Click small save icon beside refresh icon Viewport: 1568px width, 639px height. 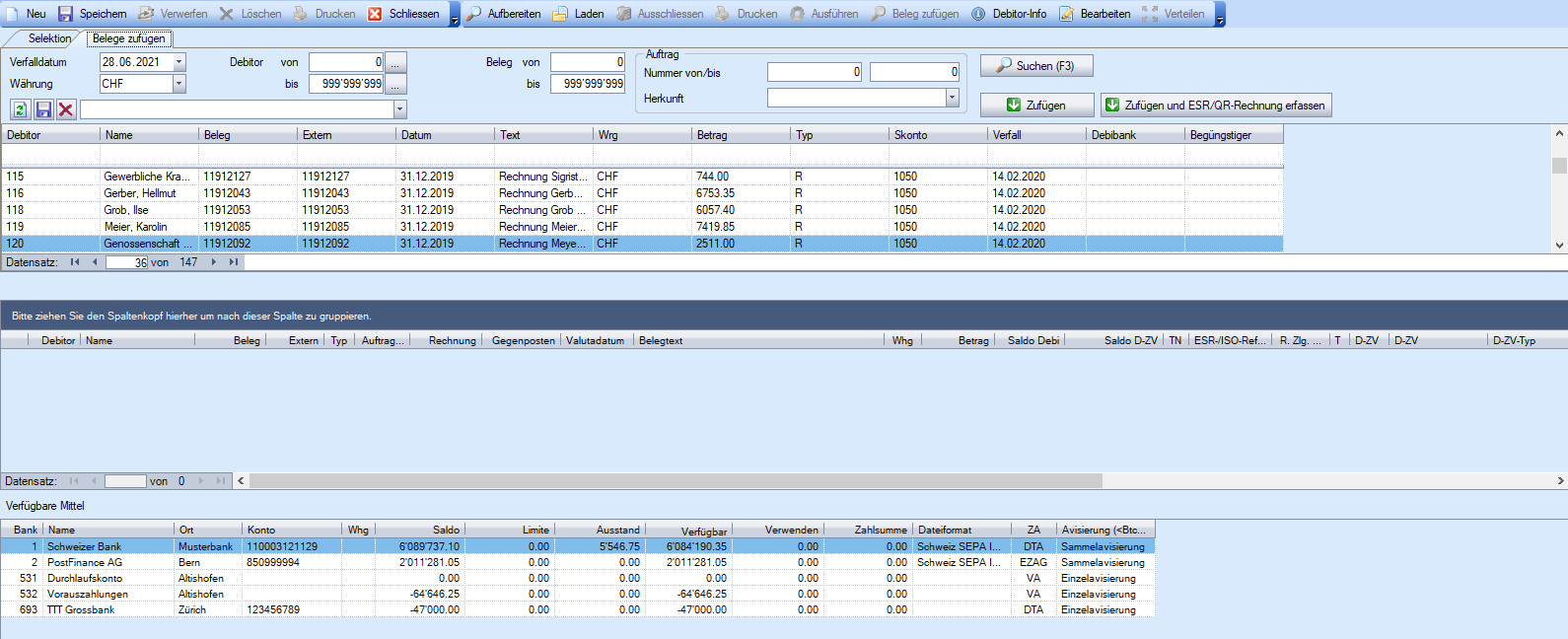pyautogui.click(x=43, y=109)
